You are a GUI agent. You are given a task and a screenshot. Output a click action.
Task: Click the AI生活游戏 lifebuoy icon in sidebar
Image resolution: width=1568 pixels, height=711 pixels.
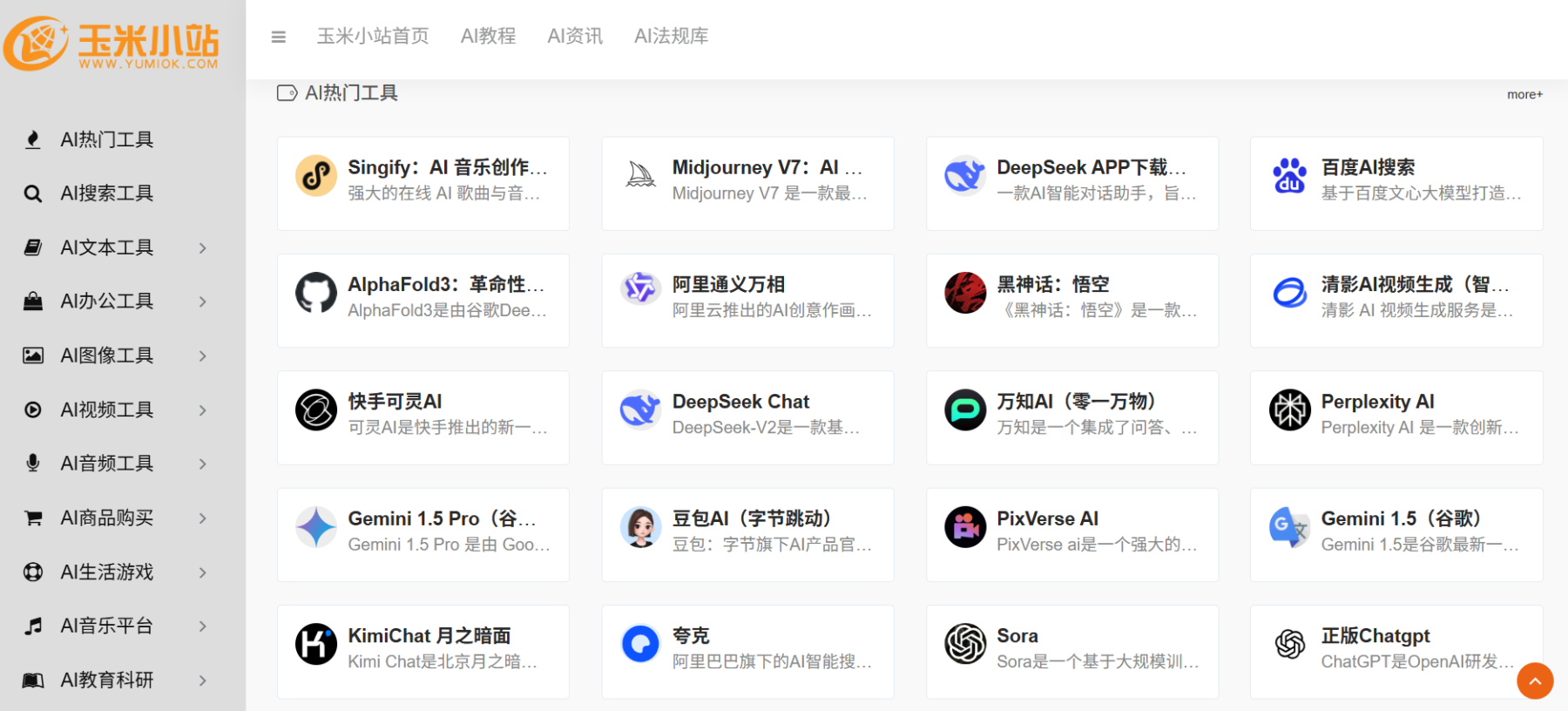pos(33,572)
